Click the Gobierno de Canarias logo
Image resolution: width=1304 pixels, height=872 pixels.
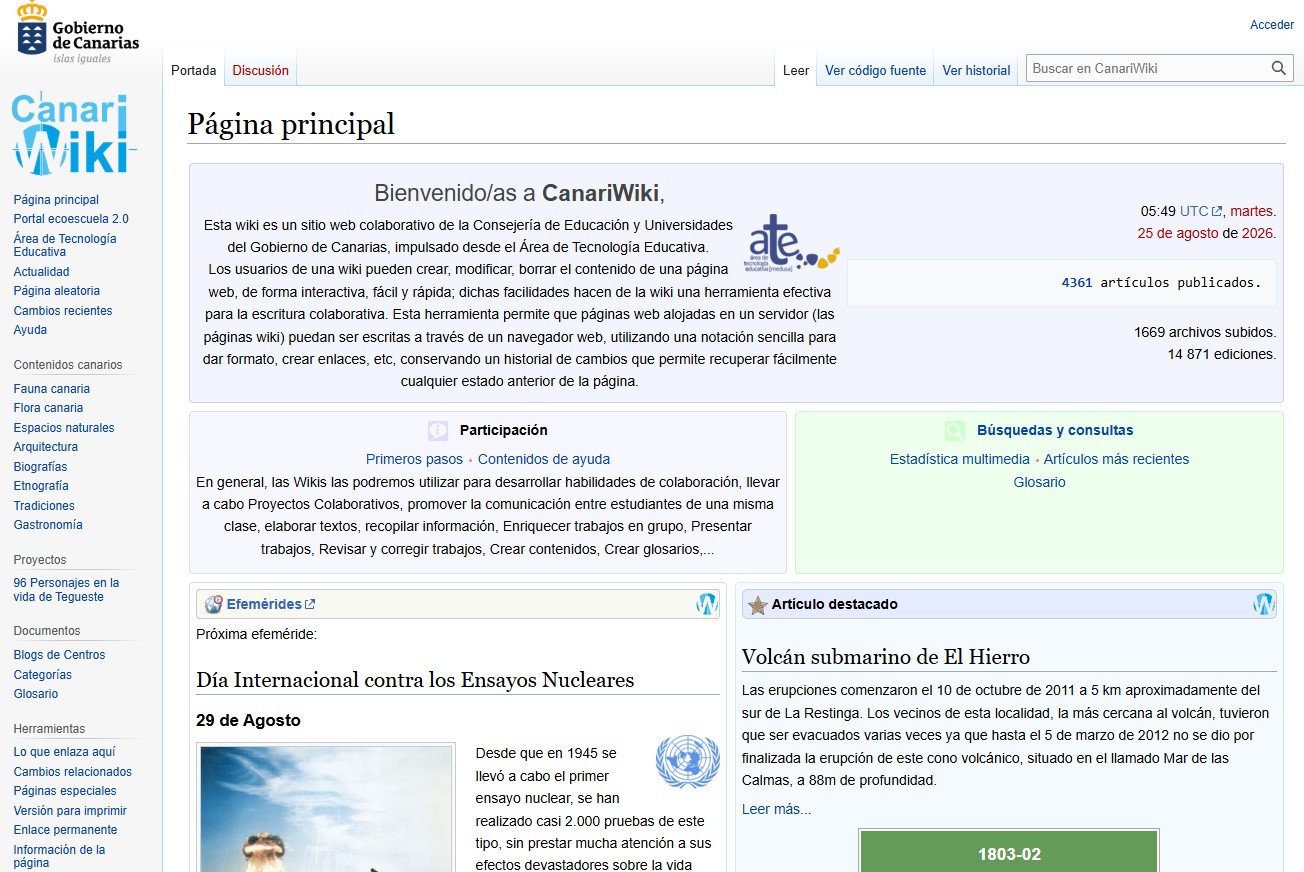click(x=78, y=34)
